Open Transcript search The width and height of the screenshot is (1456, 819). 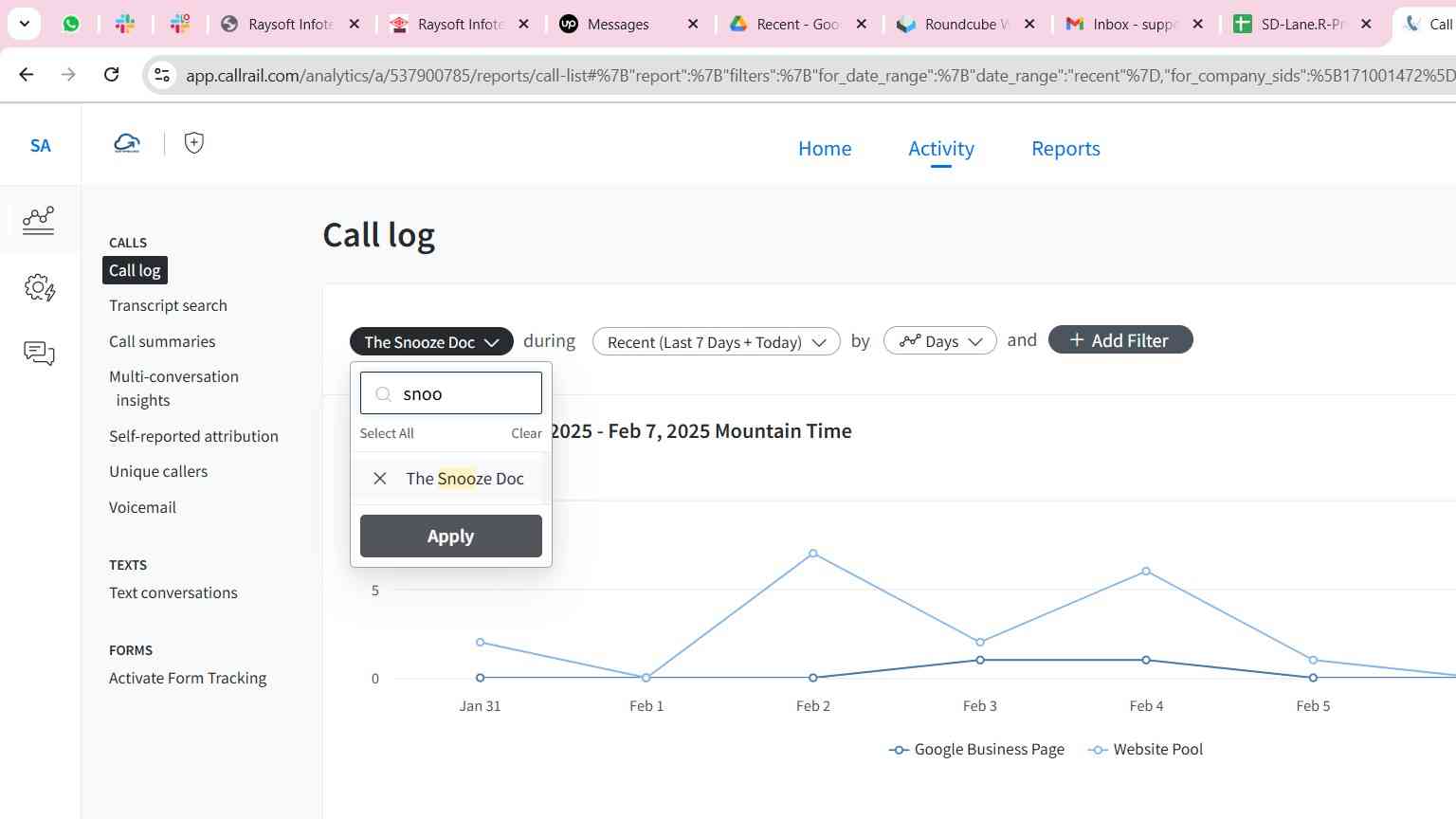pyautogui.click(x=168, y=305)
